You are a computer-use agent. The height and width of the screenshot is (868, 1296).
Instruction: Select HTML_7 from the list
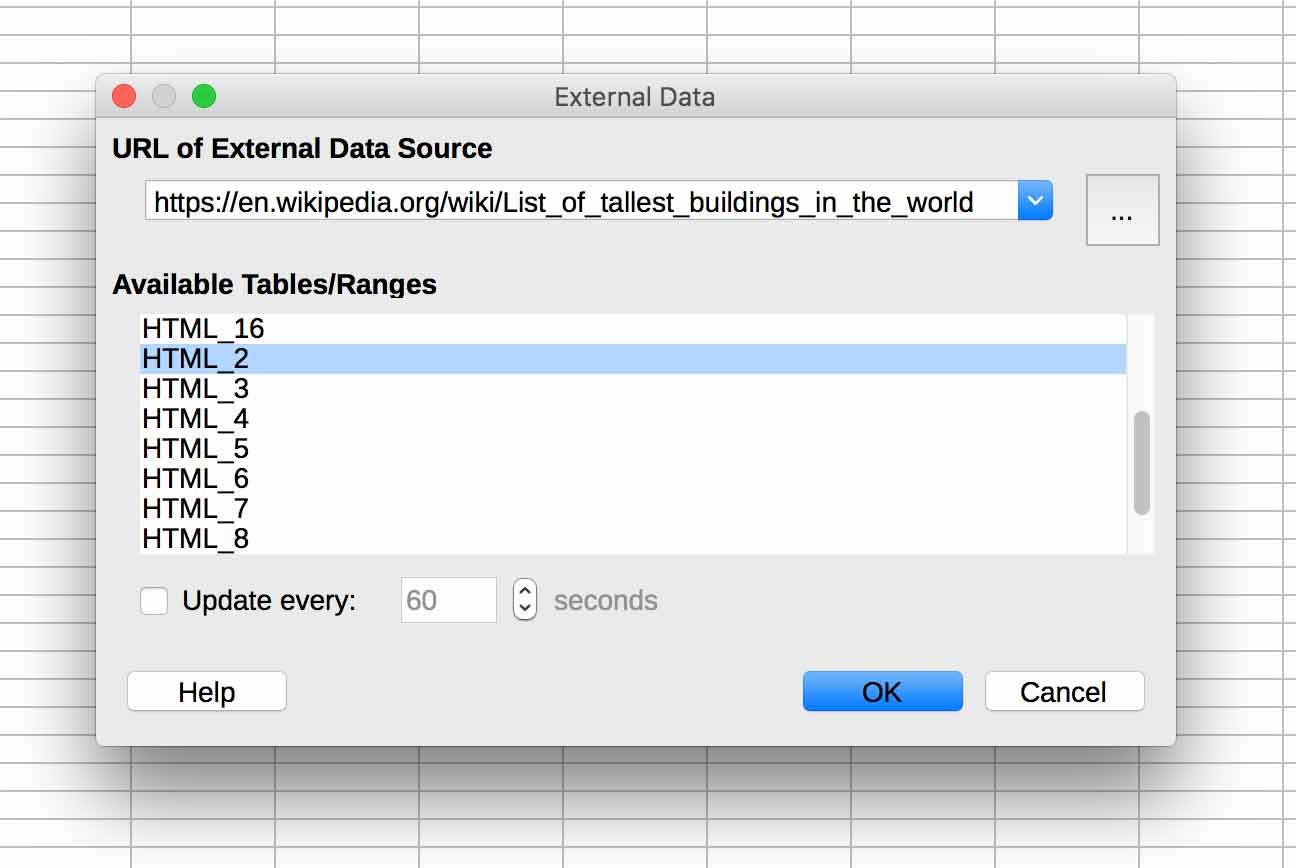tap(633, 509)
